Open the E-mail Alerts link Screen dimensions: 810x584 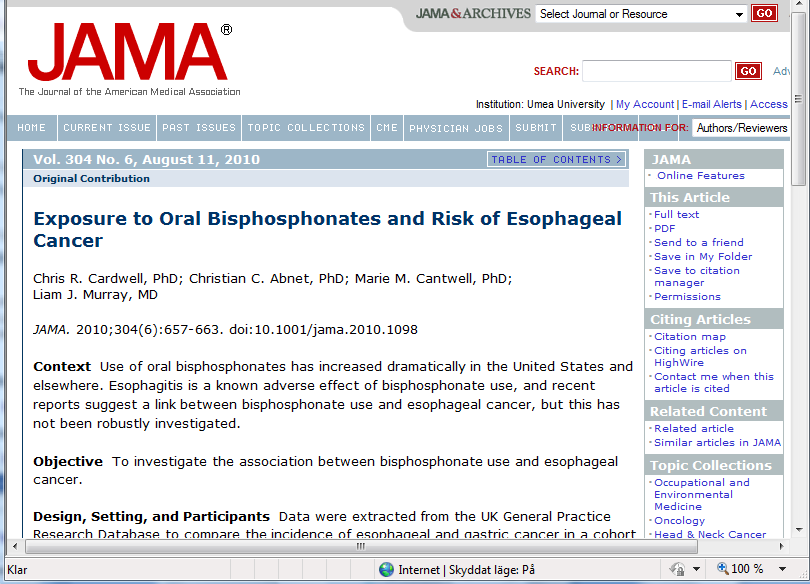coord(711,104)
